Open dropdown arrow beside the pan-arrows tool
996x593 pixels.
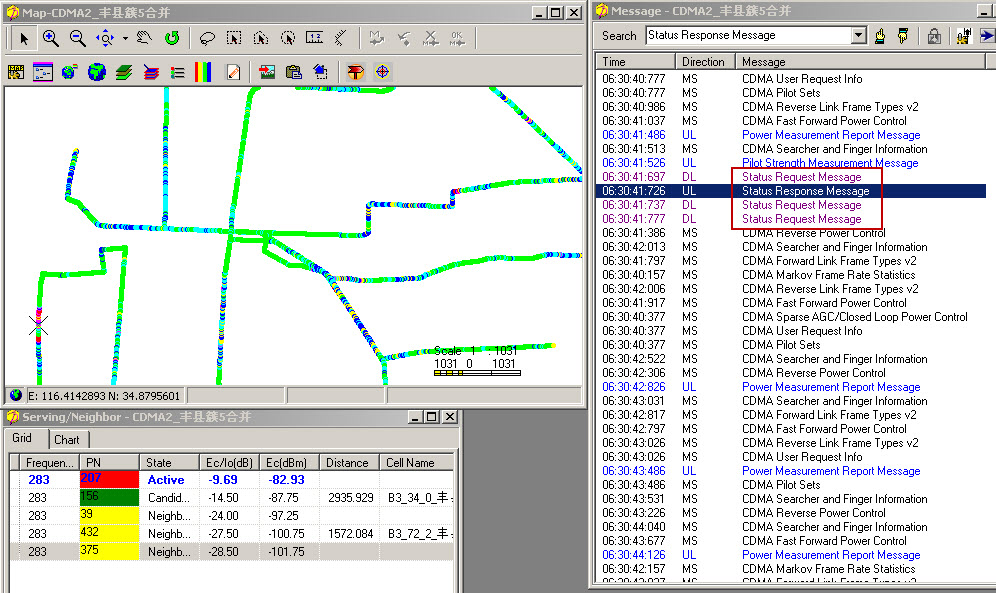pyautogui.click(x=125, y=38)
